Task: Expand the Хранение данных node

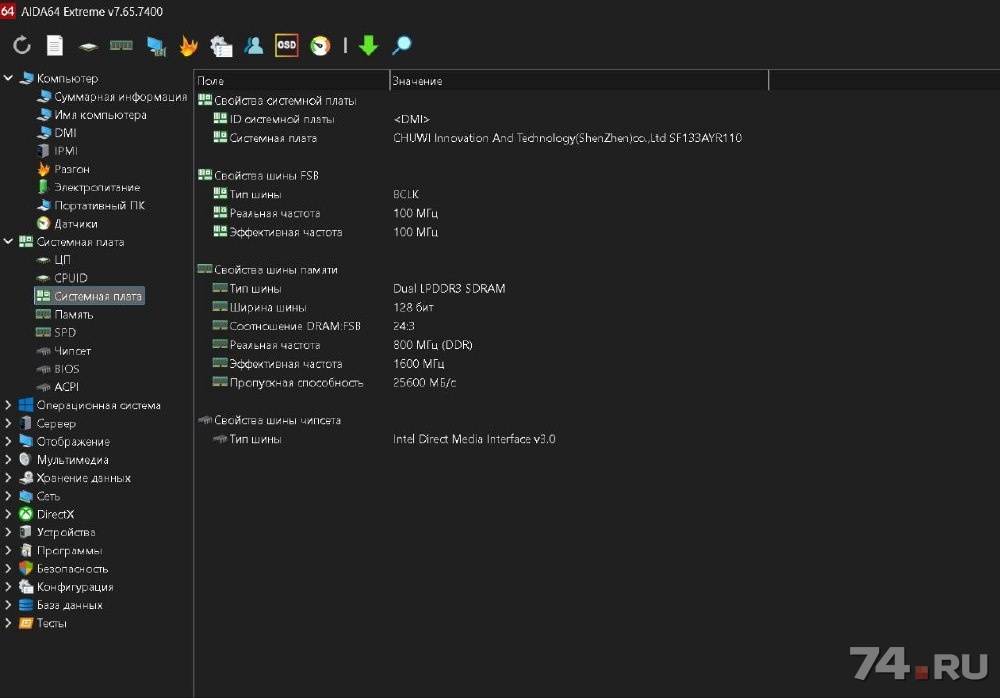Action: [8, 477]
